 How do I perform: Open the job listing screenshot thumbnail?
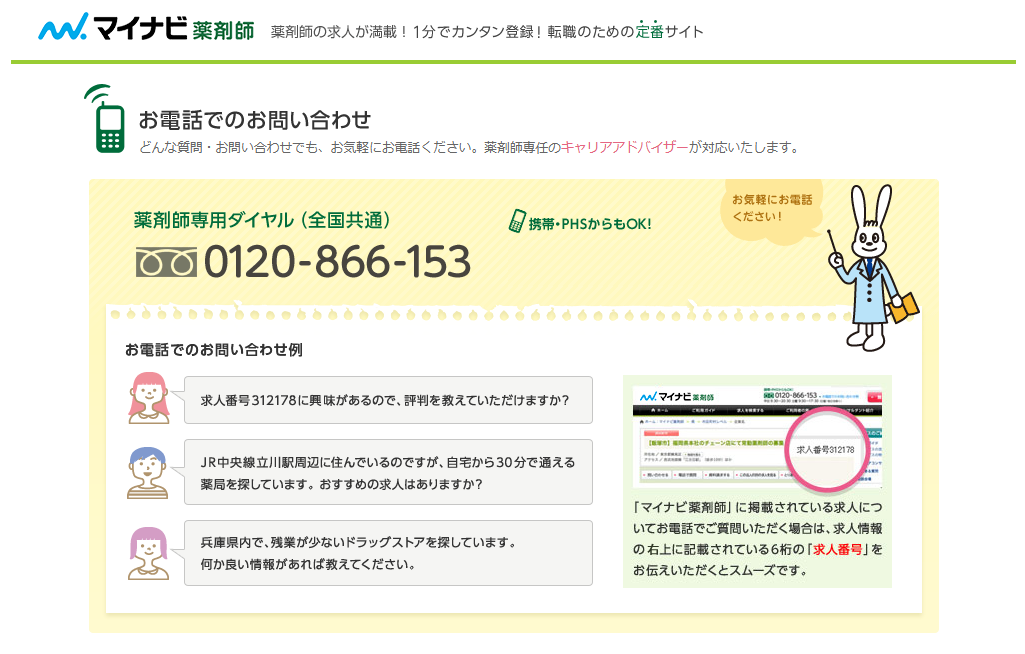(x=757, y=436)
